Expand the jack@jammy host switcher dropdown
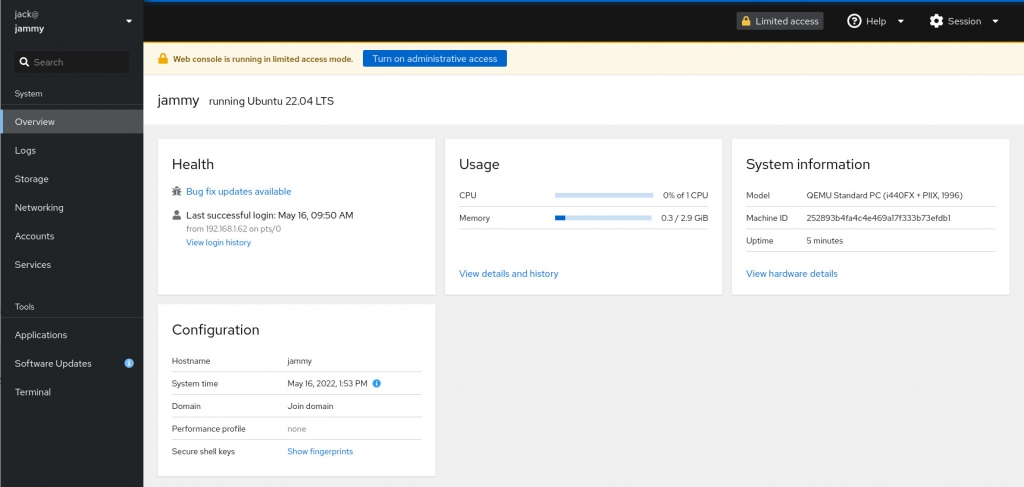Image resolution: width=1024 pixels, height=487 pixels. [x=128, y=21]
